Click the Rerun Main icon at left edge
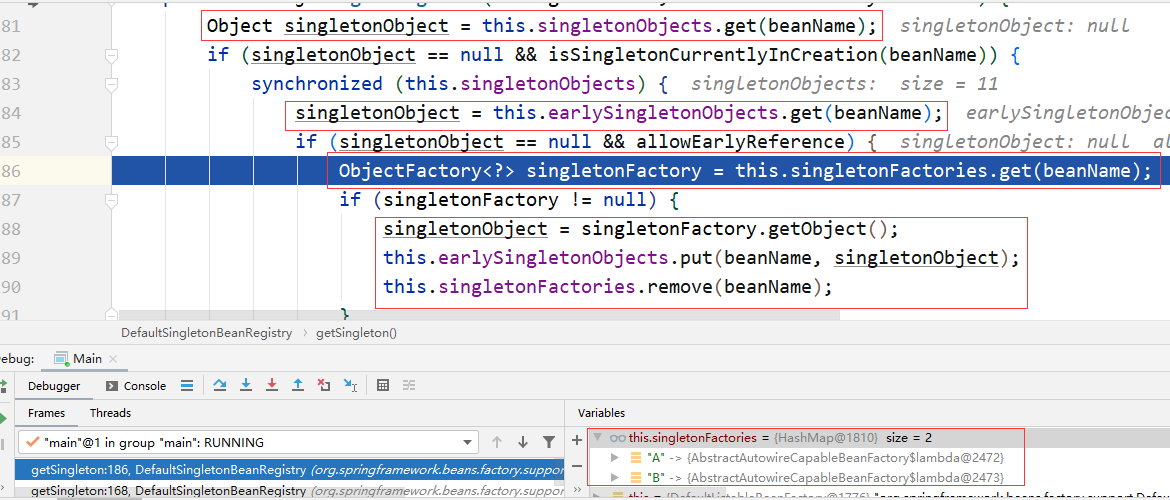 (3, 387)
